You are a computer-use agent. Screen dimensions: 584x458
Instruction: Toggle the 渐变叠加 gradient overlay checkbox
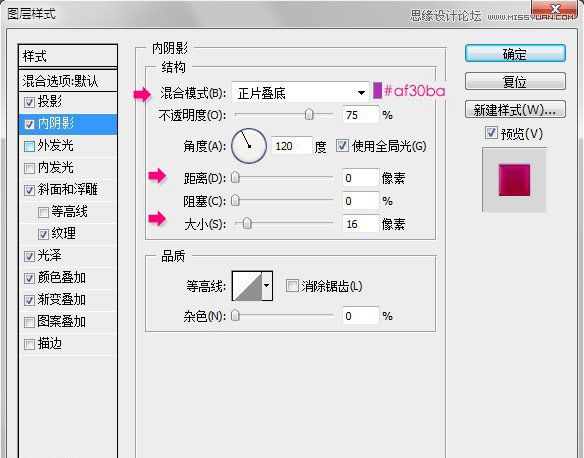pyautogui.click(x=29, y=300)
